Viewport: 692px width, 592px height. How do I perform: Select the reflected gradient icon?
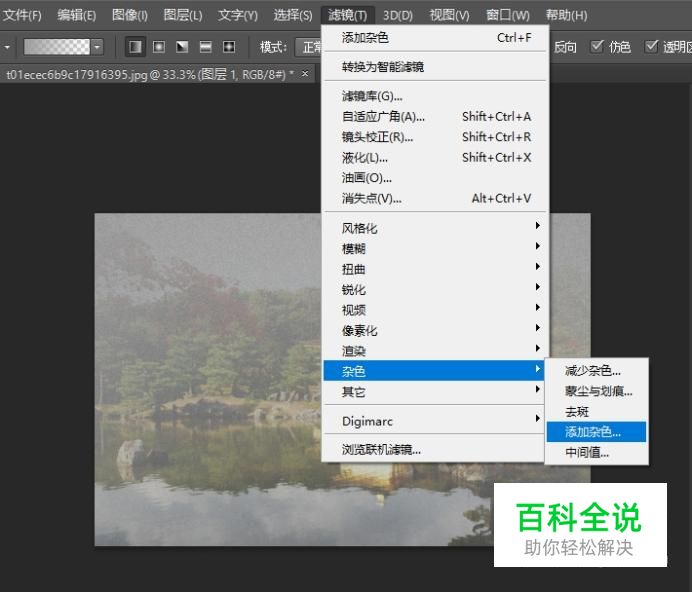click(x=206, y=47)
